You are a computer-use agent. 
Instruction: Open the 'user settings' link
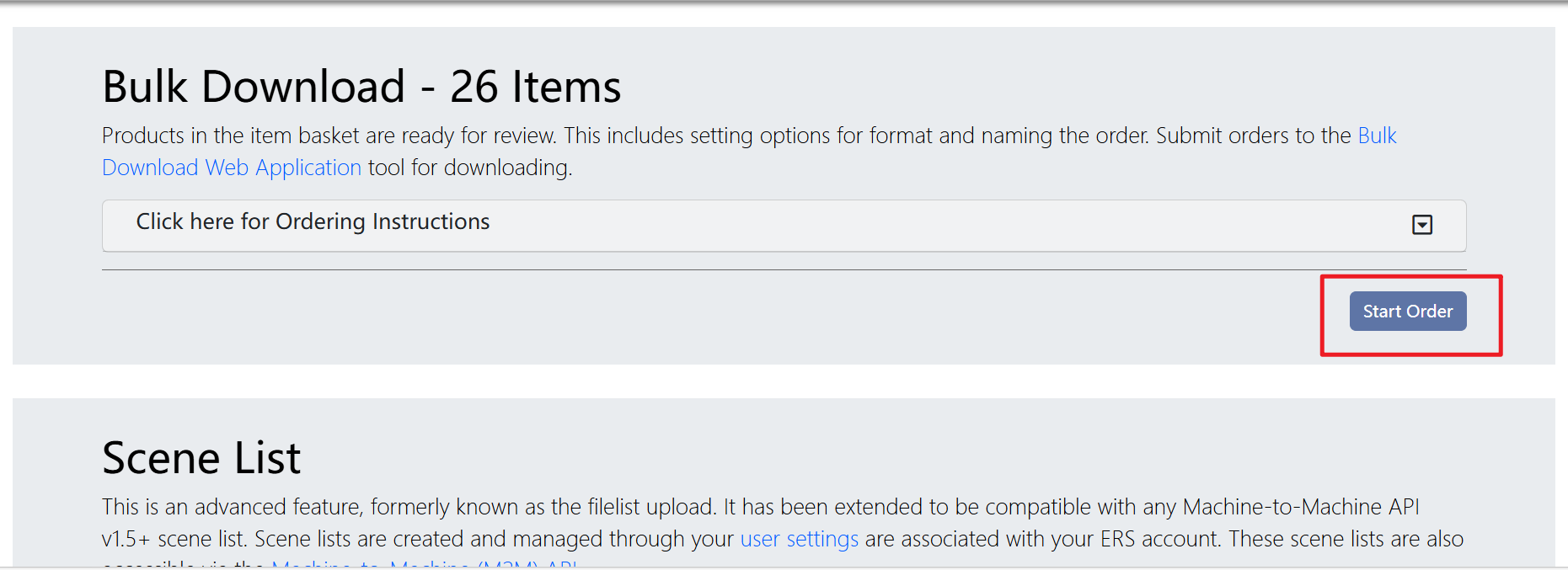(x=799, y=539)
